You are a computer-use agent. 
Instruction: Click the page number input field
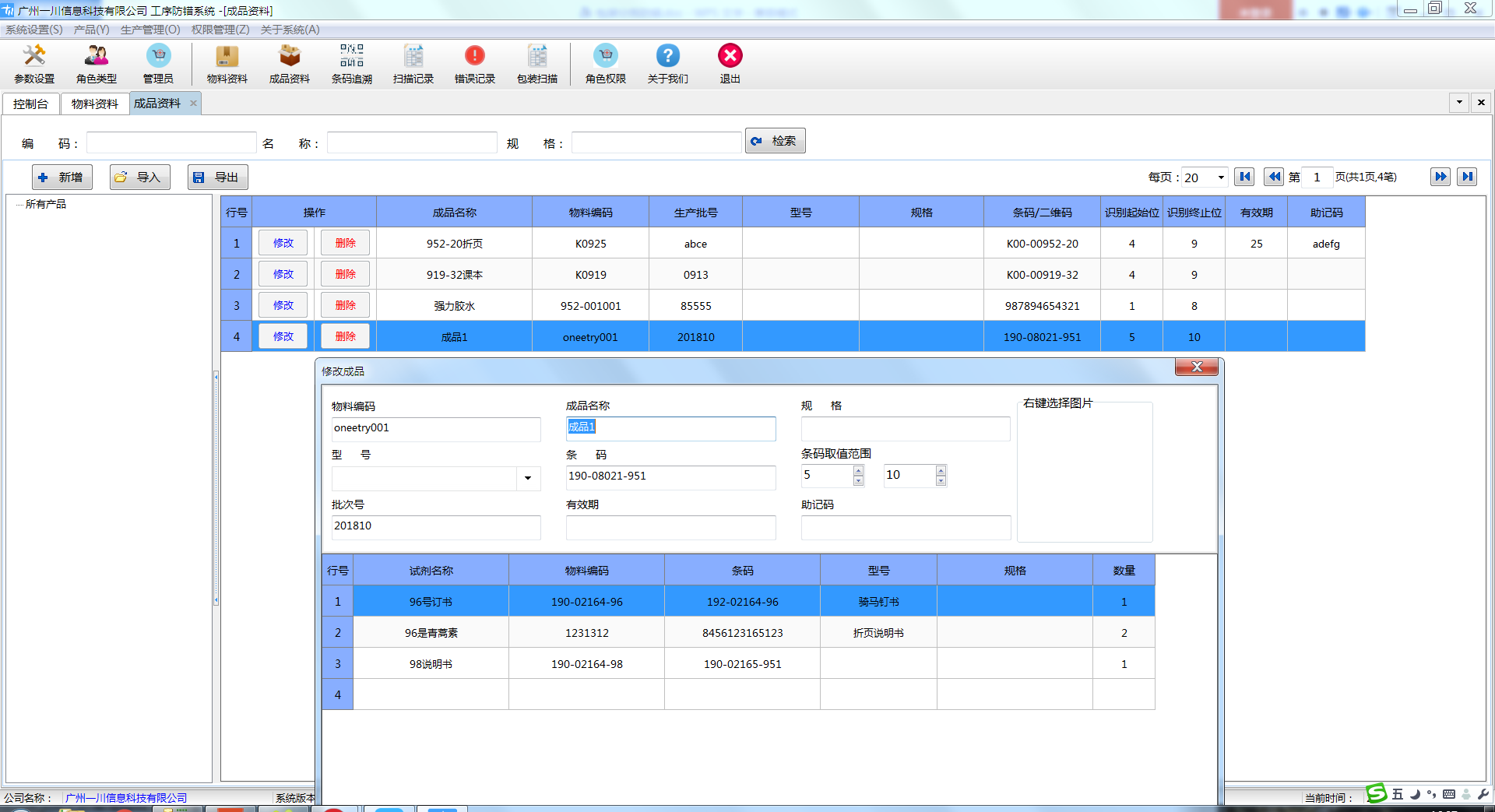(x=1317, y=178)
